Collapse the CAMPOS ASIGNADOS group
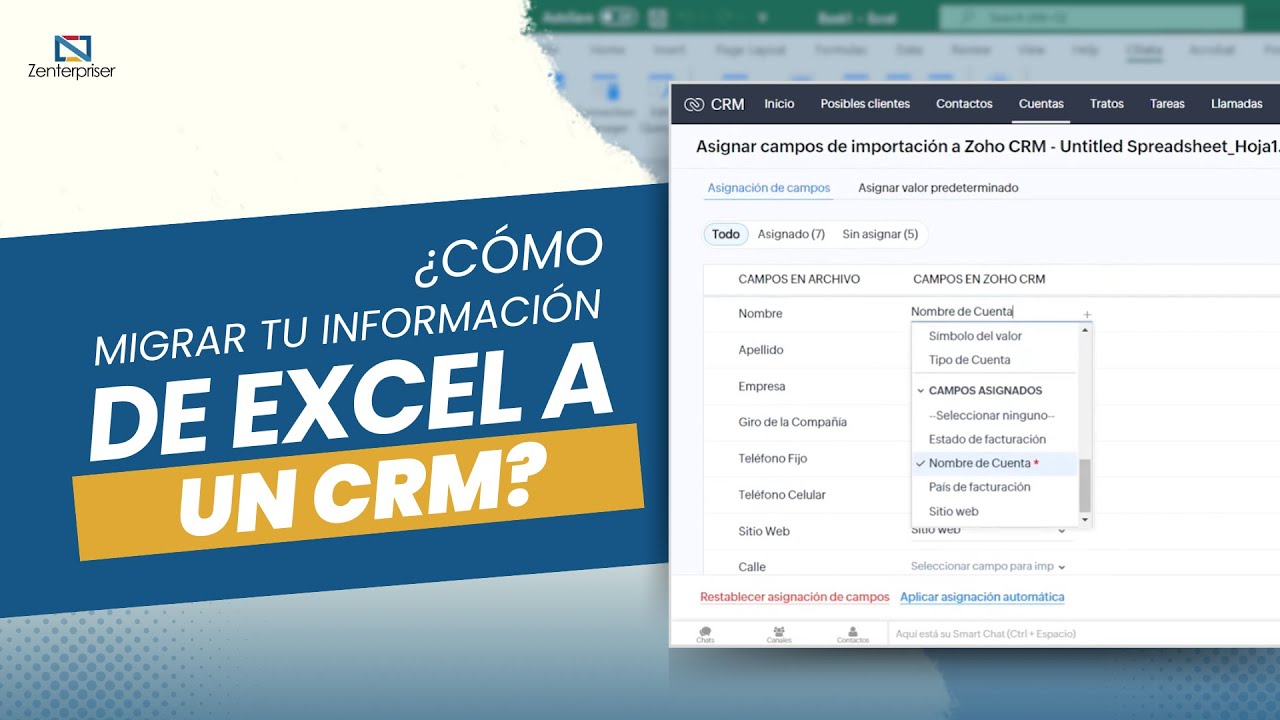This screenshot has height=720, width=1280. pos(920,391)
